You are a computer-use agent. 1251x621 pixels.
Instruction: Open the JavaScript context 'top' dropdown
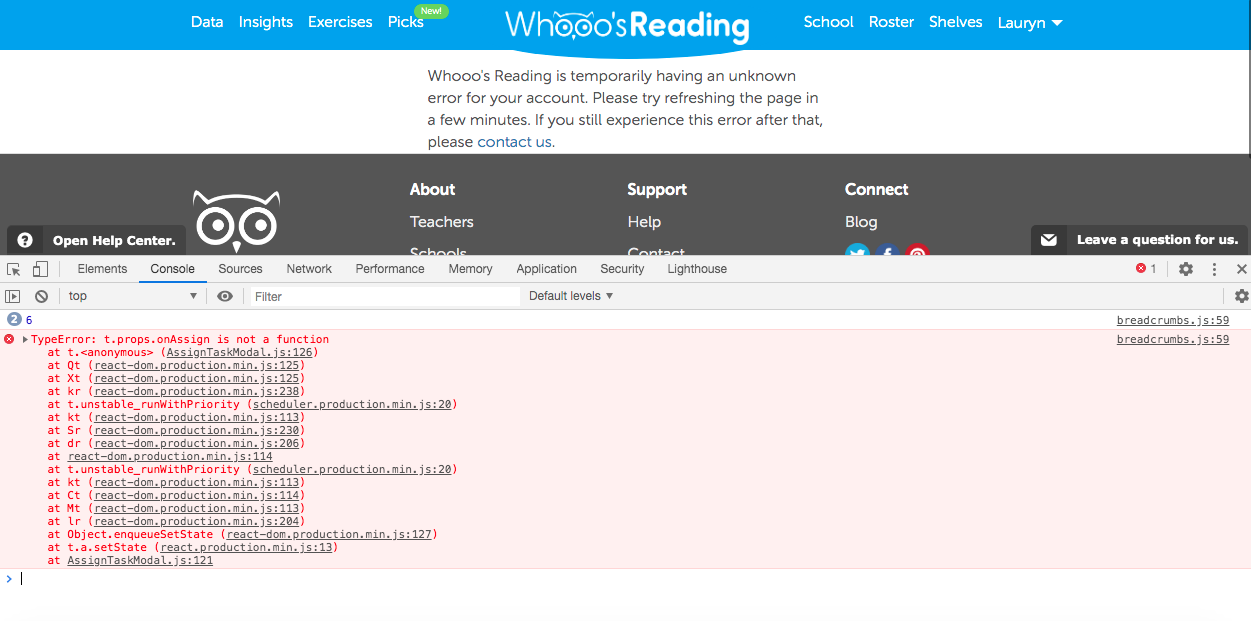[132, 296]
